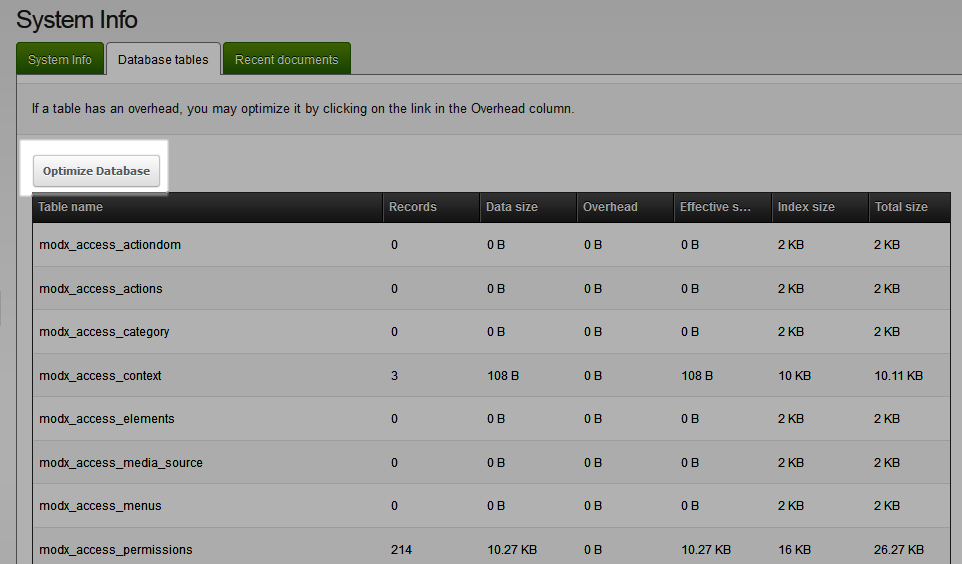Select the modx_access_context row
962x564 pixels.
(x=100, y=376)
